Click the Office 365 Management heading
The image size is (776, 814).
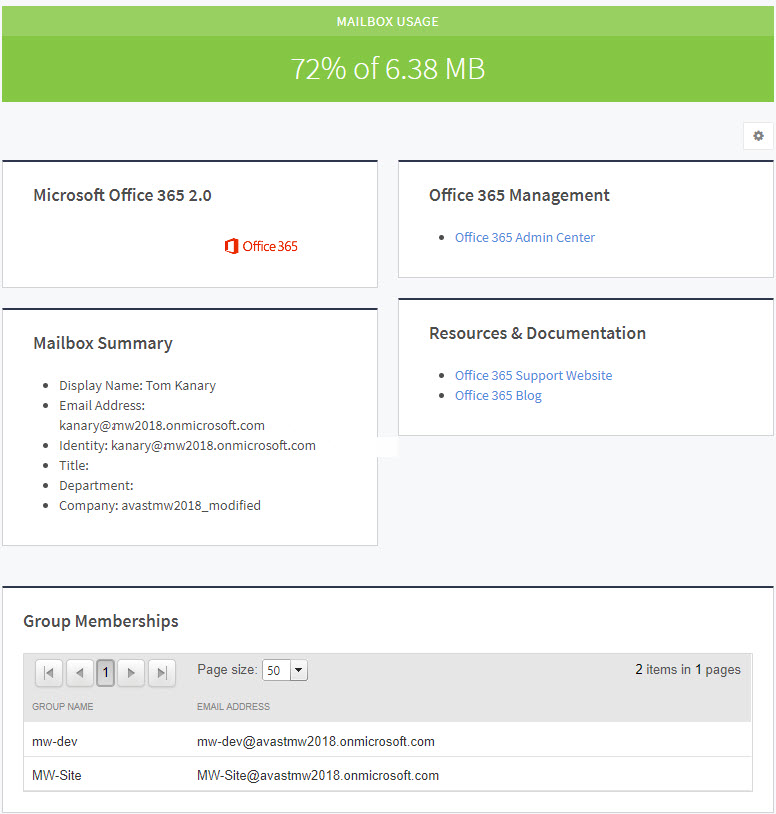(x=519, y=195)
